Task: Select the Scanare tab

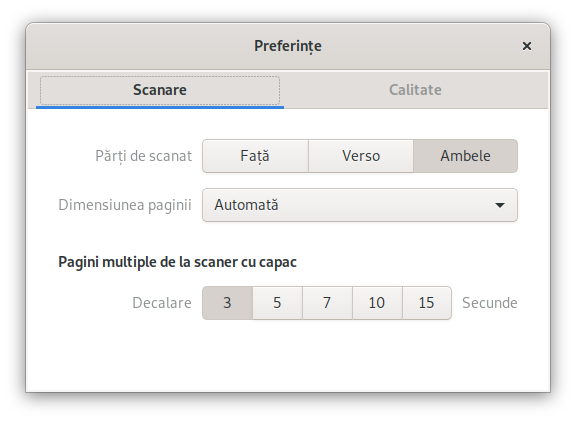Action: click(160, 90)
